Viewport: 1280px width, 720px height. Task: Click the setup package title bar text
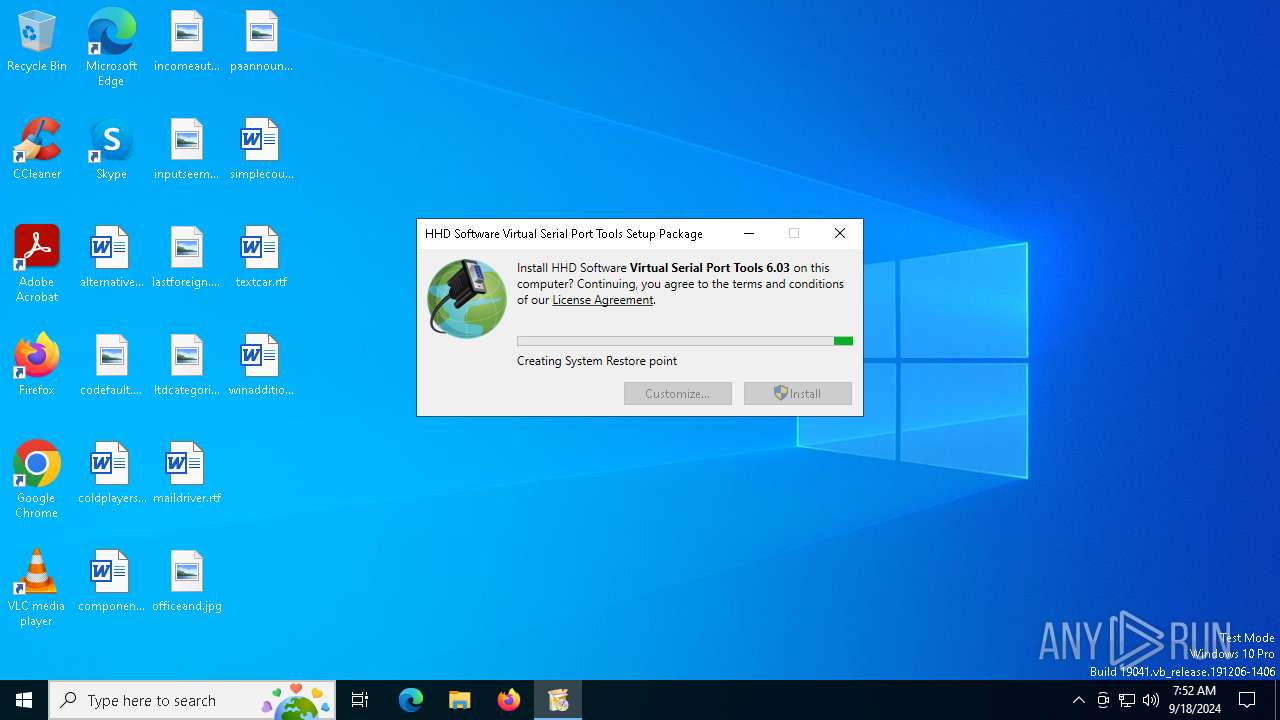point(564,234)
